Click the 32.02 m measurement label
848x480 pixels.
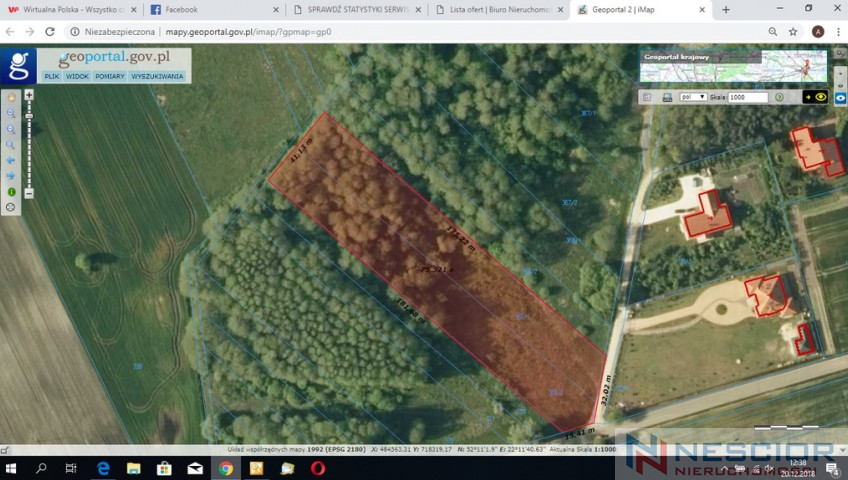(606, 390)
